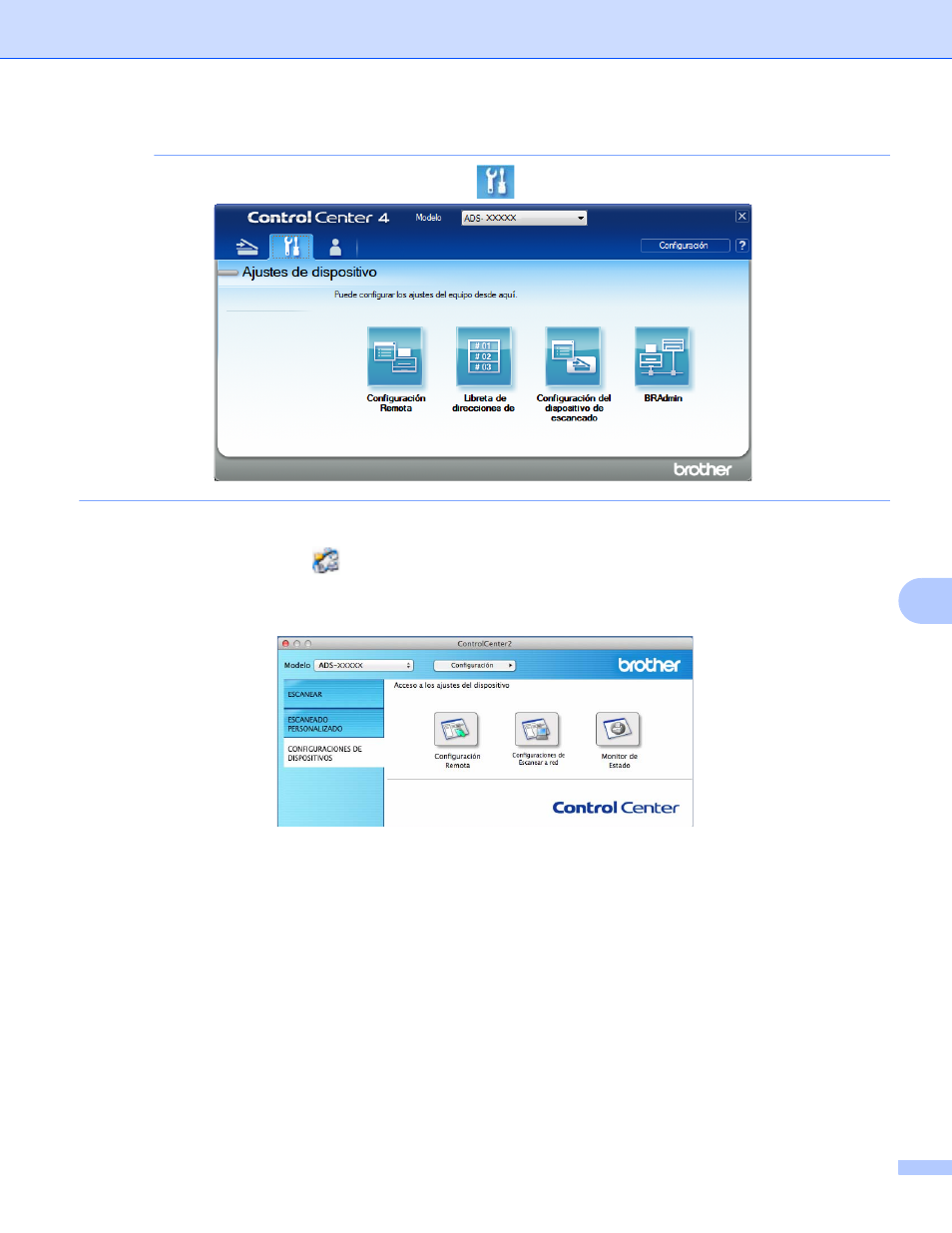Click the brother logo in ControlCenter4
This screenshot has width=952, height=1233.
point(703,469)
